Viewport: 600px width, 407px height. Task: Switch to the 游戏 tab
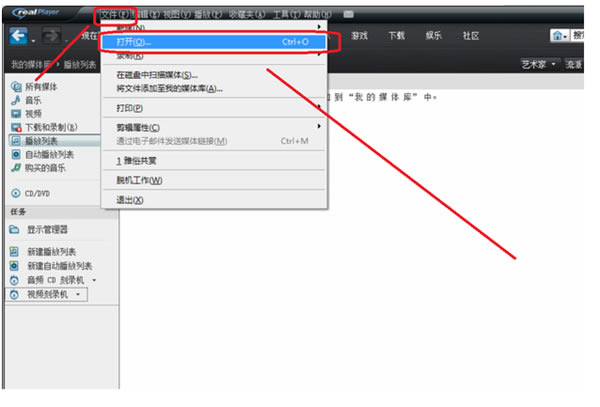[359, 36]
